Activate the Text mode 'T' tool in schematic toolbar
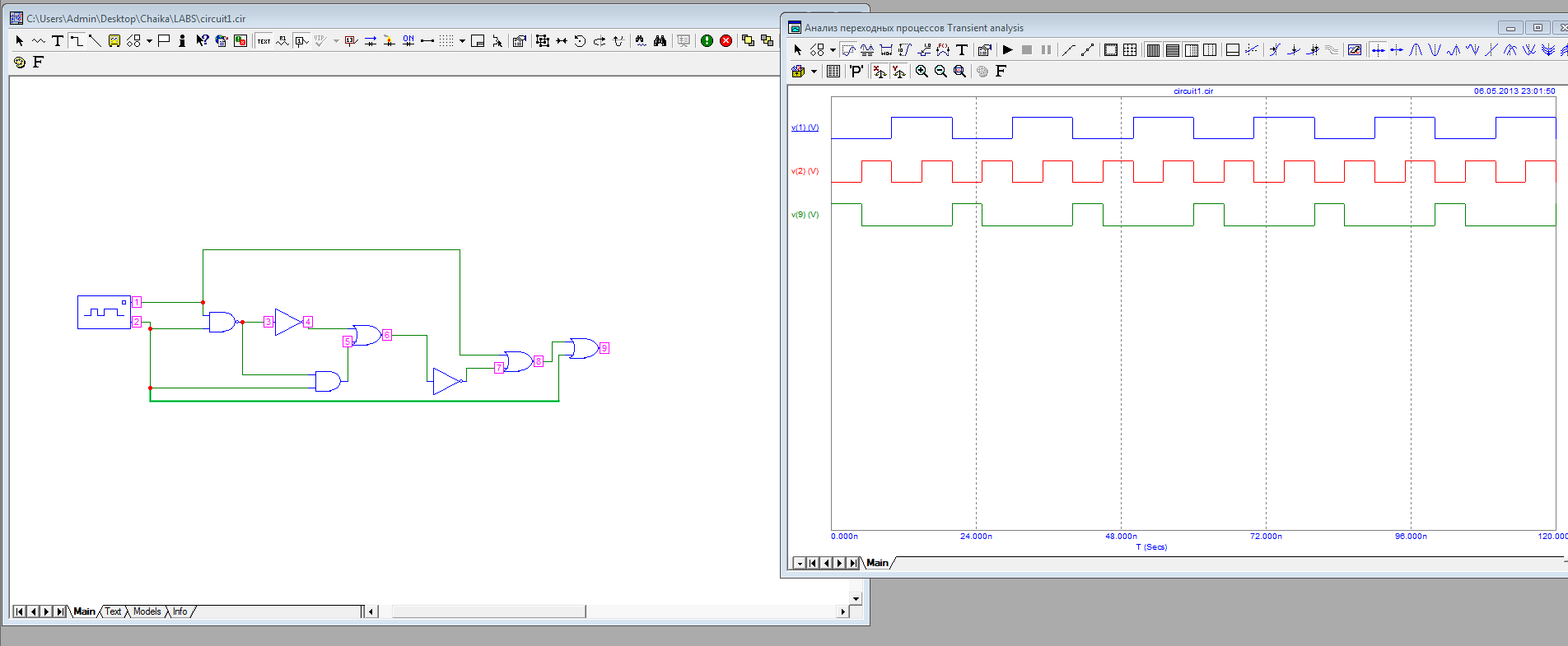 click(x=58, y=40)
